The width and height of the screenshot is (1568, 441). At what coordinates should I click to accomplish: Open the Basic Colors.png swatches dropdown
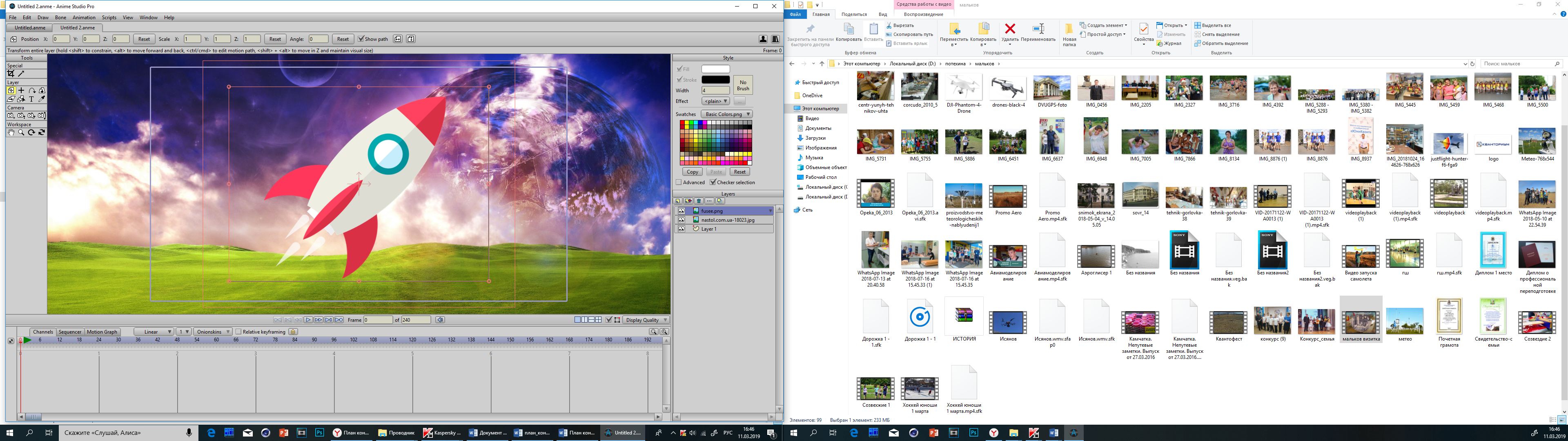(x=727, y=114)
